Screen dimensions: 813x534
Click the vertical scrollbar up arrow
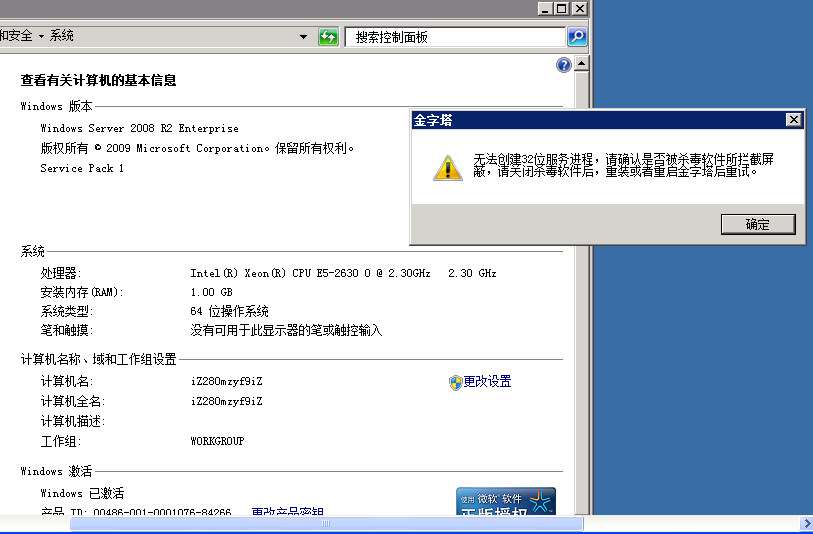coord(582,64)
